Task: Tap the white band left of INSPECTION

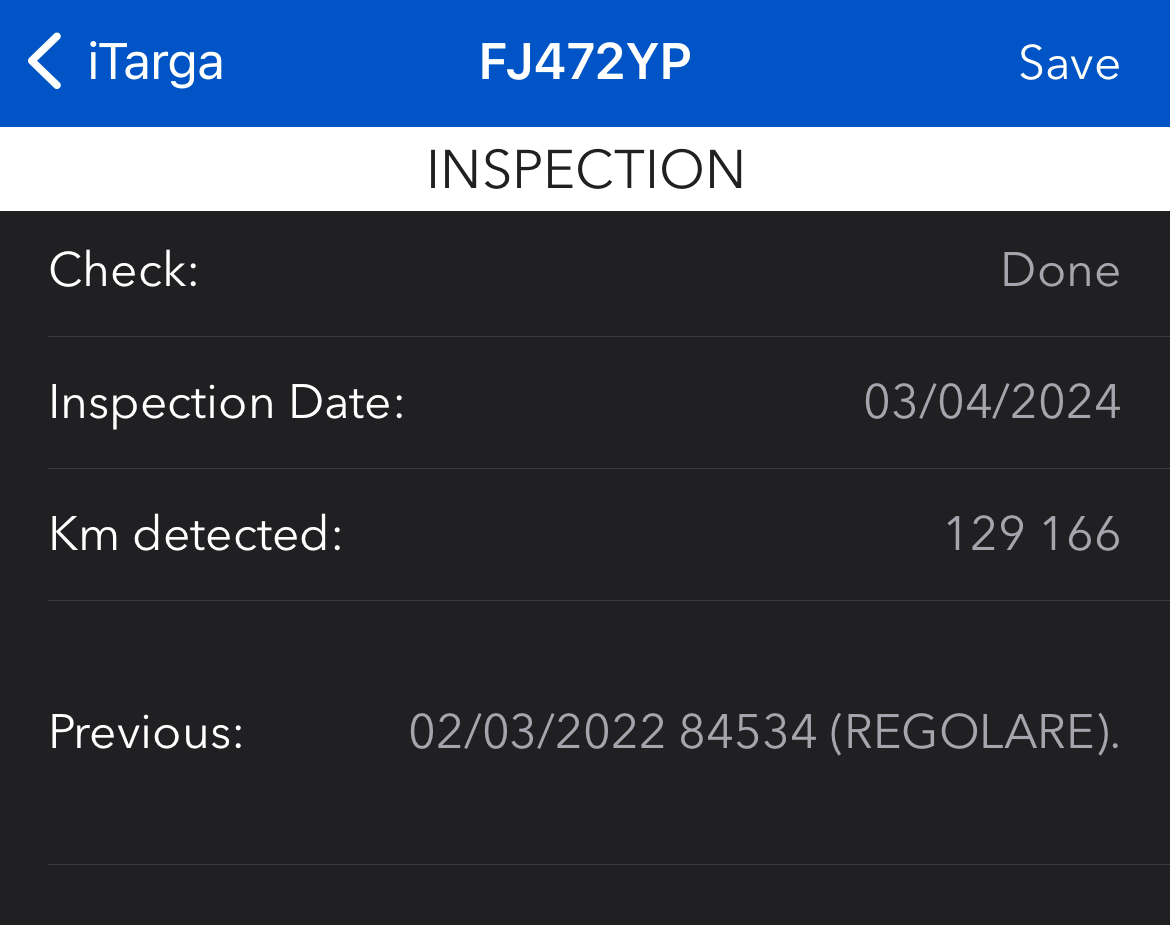Action: coord(213,169)
